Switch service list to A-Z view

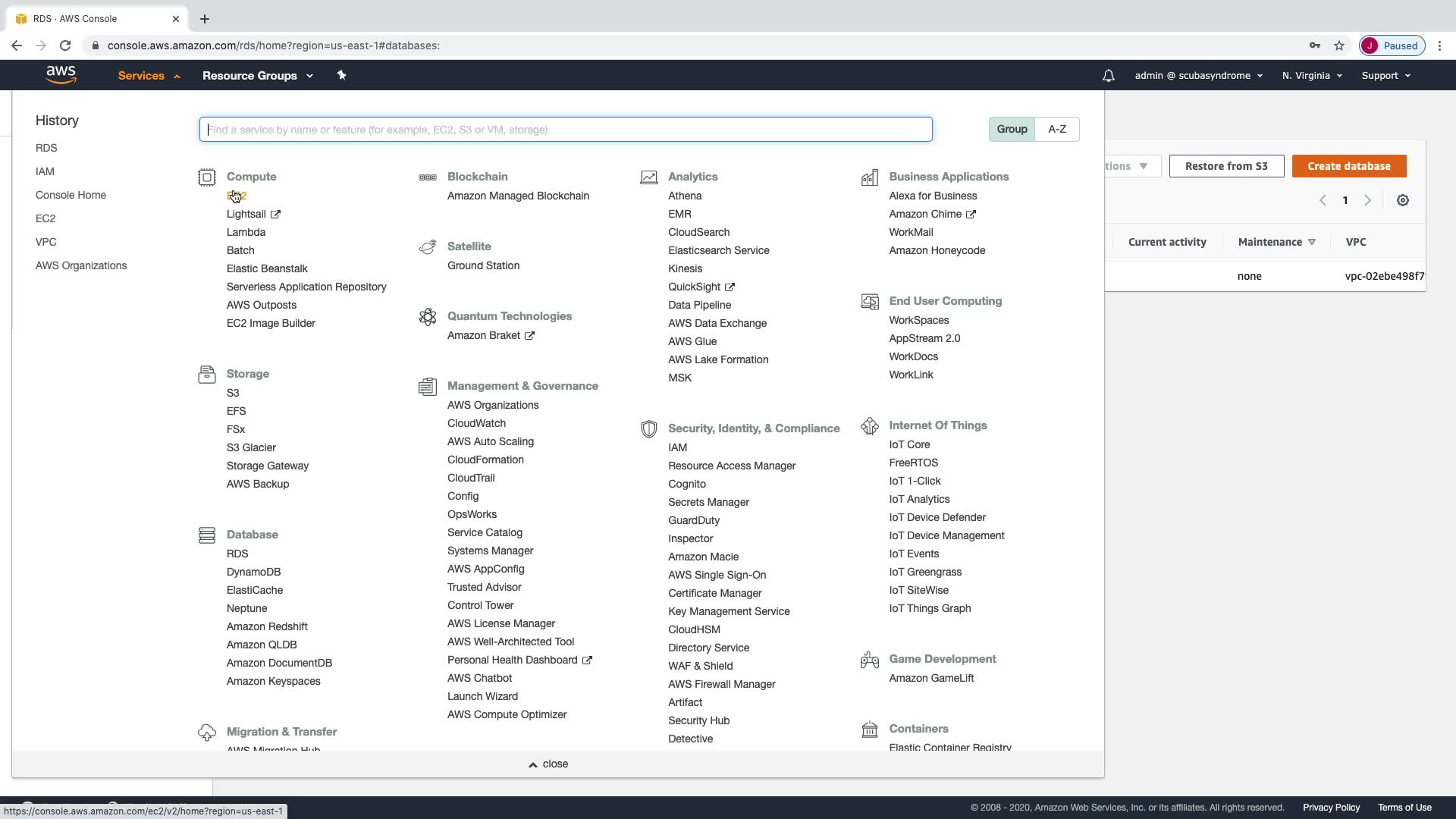pos(1056,130)
